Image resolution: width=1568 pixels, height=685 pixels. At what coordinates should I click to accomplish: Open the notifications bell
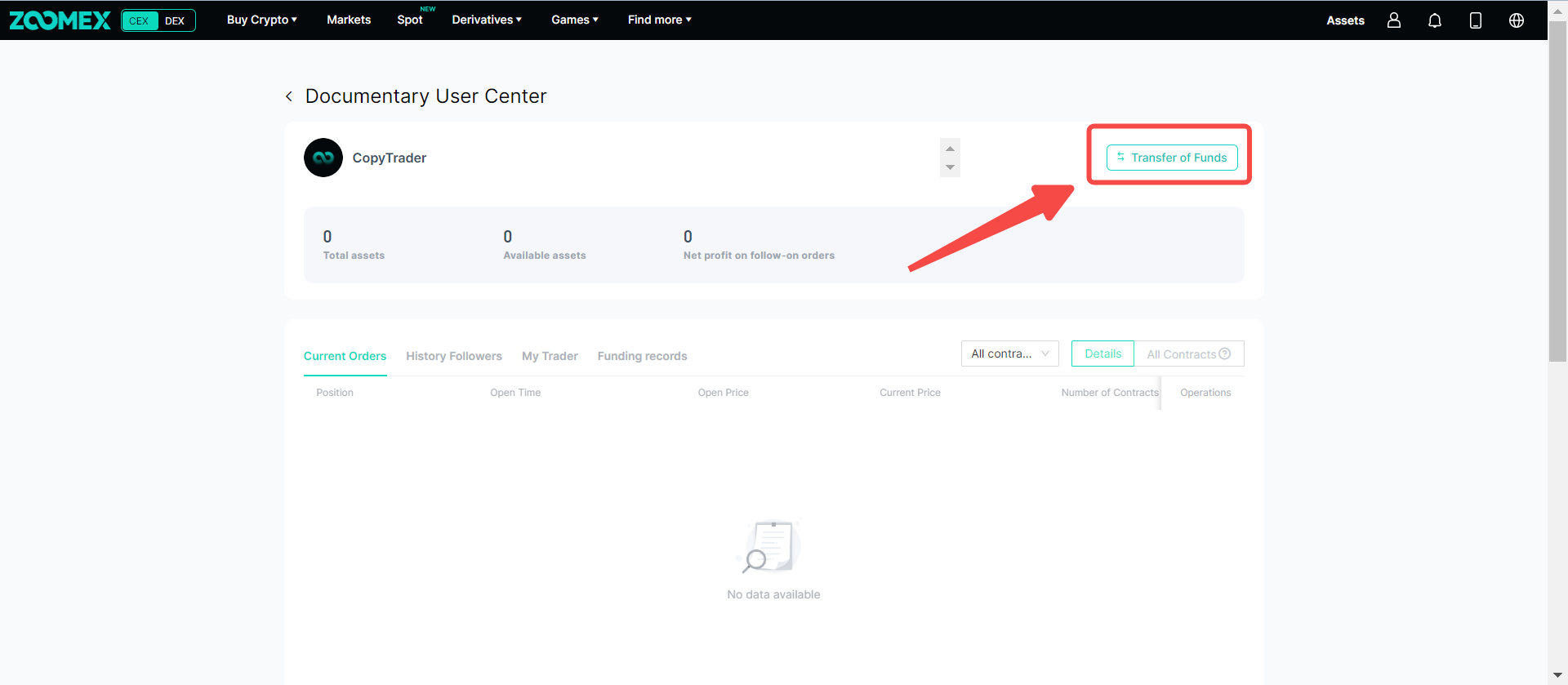click(1434, 20)
